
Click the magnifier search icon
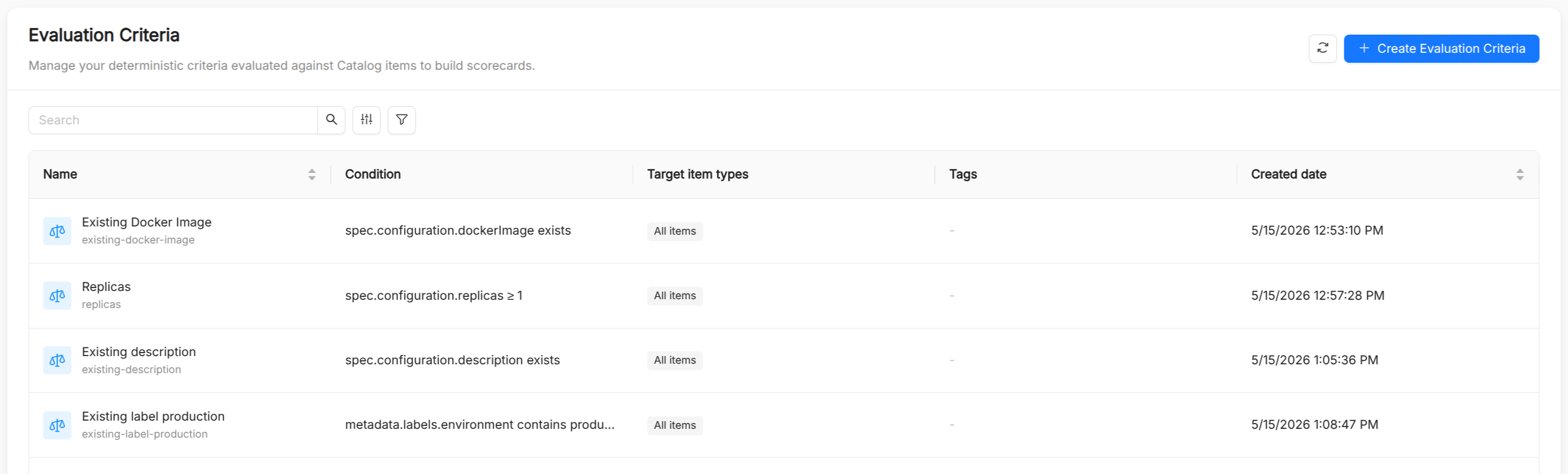[x=331, y=120]
